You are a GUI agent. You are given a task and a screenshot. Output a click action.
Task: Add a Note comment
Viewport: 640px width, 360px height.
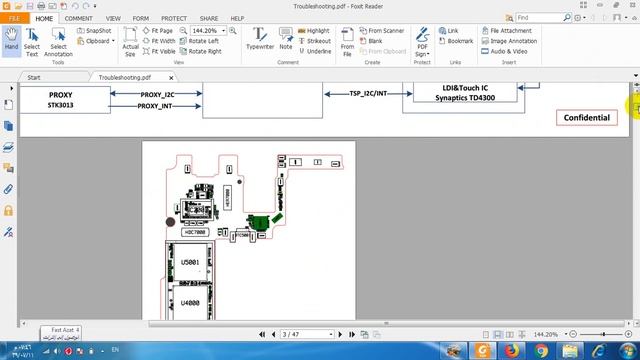(x=286, y=39)
